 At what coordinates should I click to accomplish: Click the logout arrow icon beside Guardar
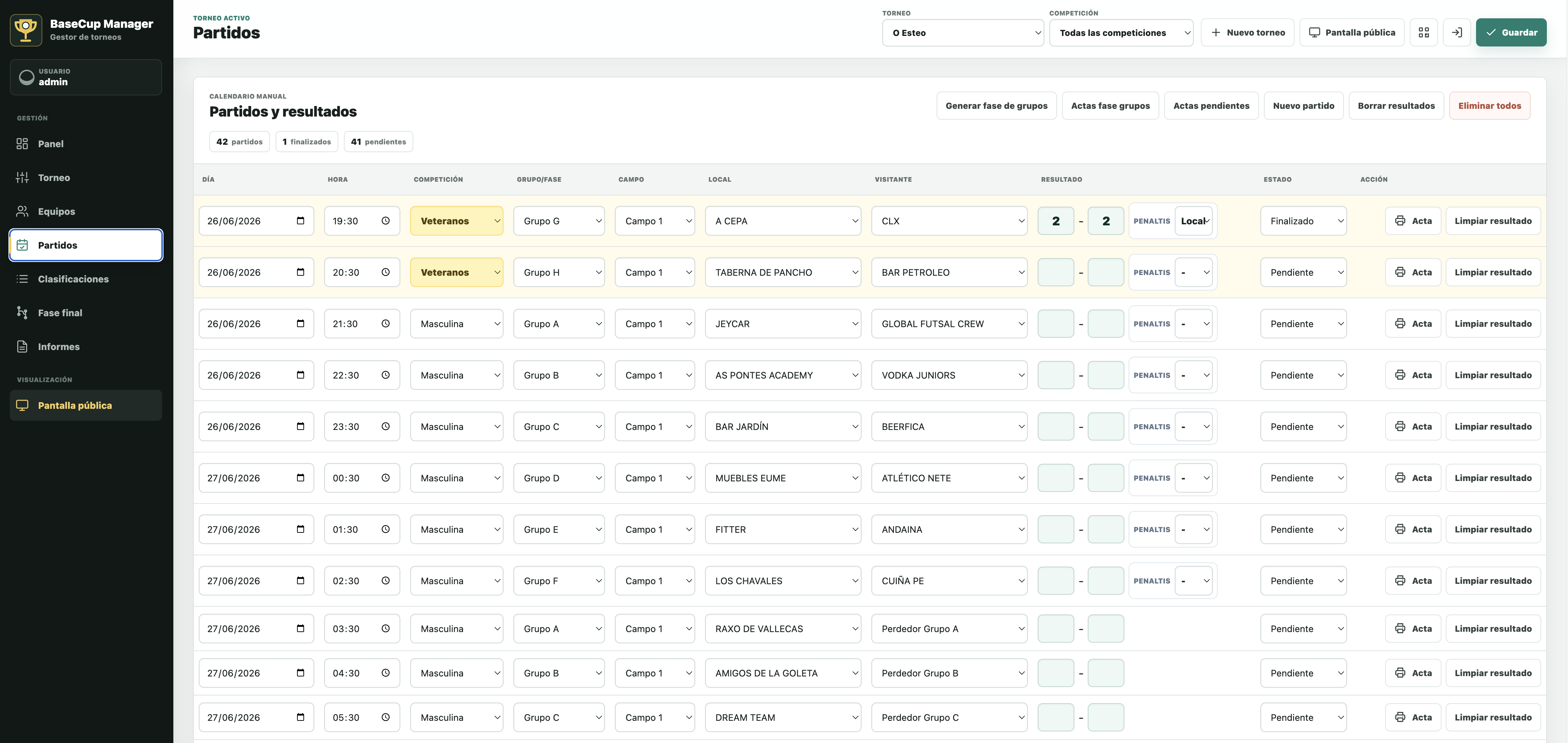click(1457, 33)
